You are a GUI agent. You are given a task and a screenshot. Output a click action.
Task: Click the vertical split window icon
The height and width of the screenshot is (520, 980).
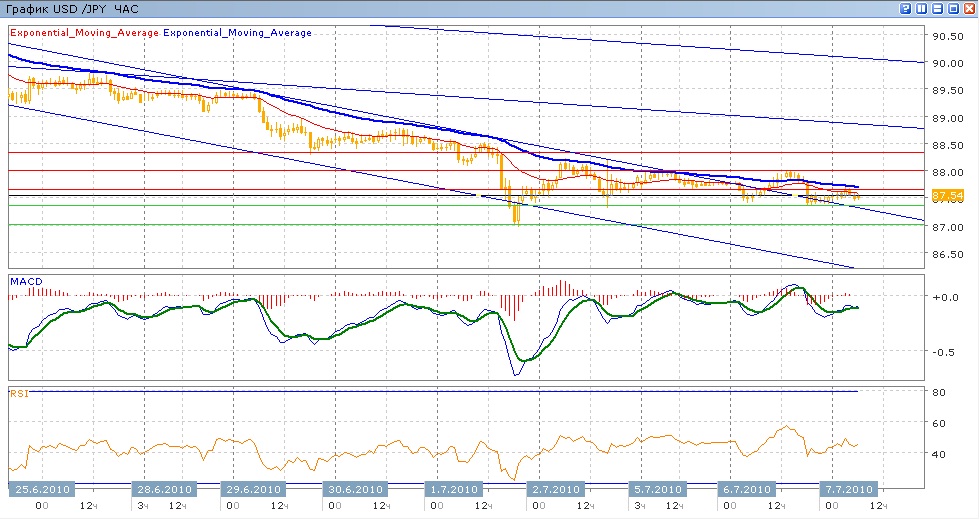pos(922,8)
